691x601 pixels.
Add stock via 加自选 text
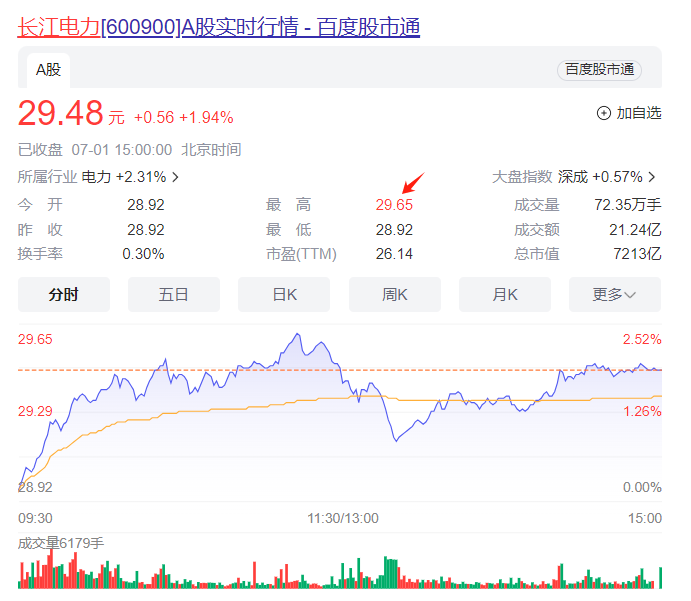[x=639, y=113]
